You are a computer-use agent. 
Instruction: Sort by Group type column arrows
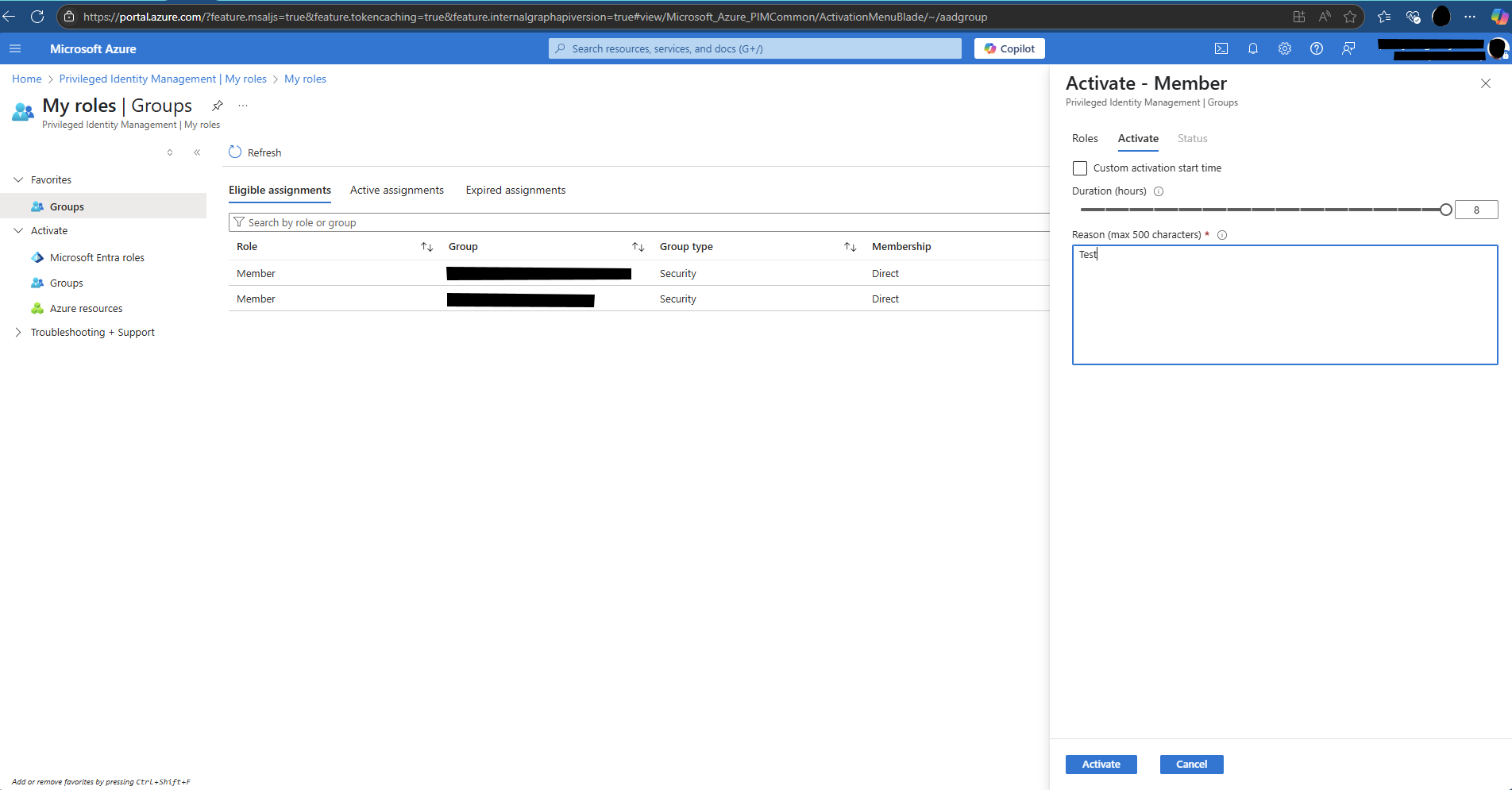click(850, 247)
